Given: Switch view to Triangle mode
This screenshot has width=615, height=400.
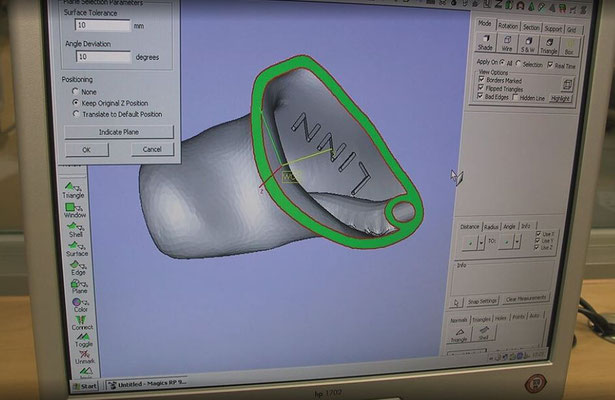Looking at the screenshot, I should click(549, 46).
